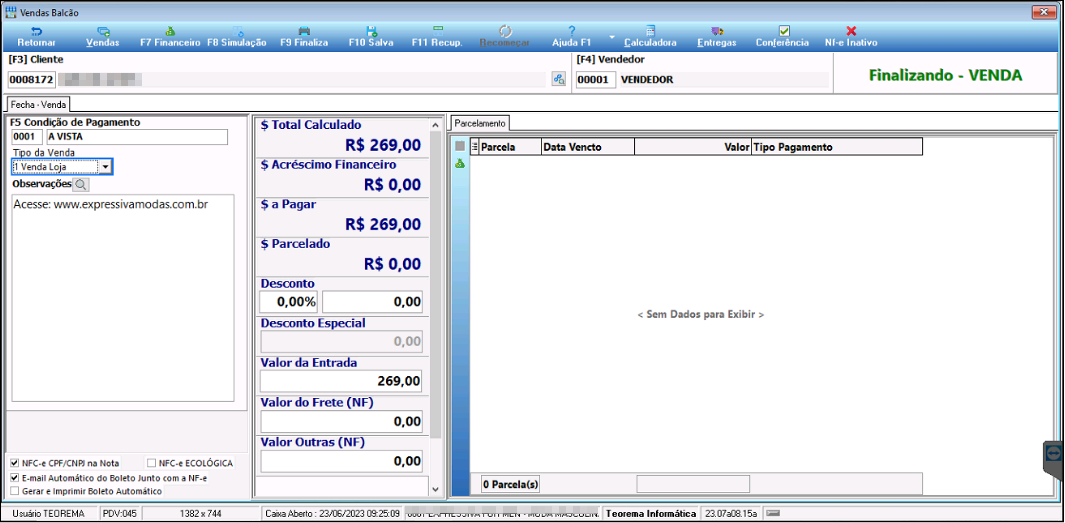
Task: Enable Gerar e Imprimir Boleto Automático
Action: (x=15, y=491)
